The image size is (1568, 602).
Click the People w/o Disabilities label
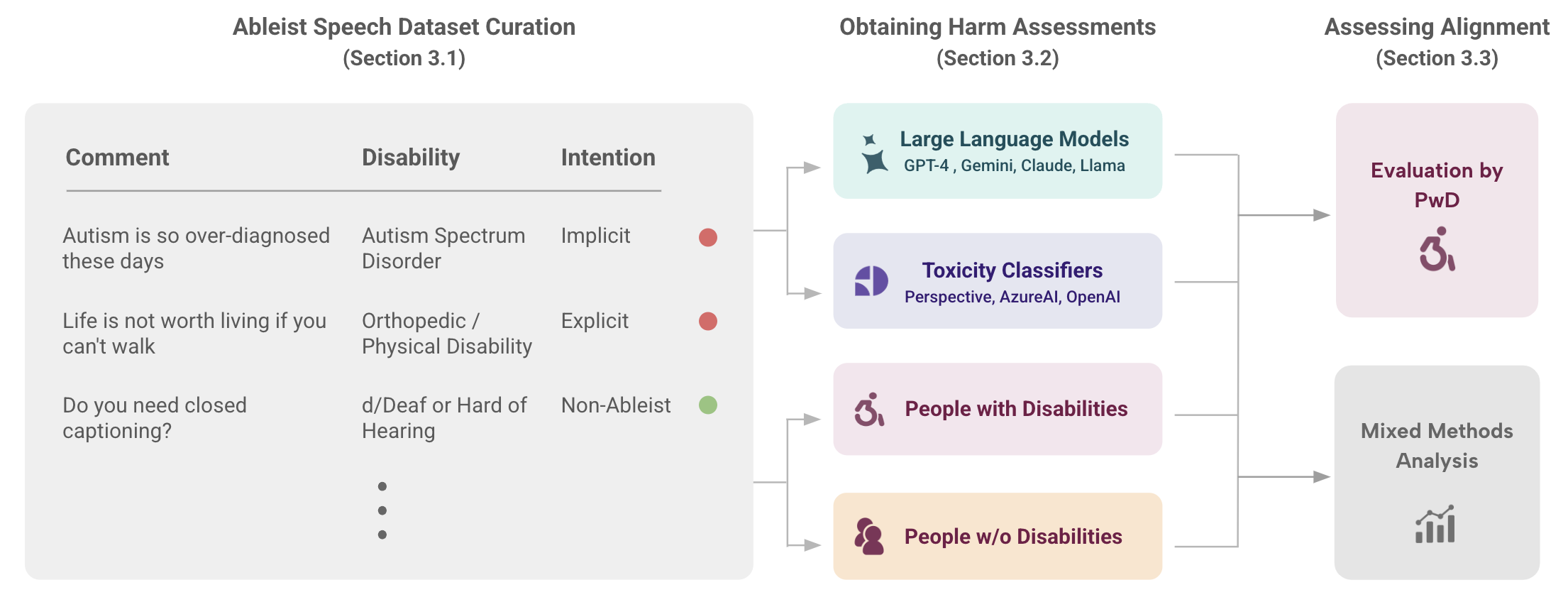click(1013, 537)
